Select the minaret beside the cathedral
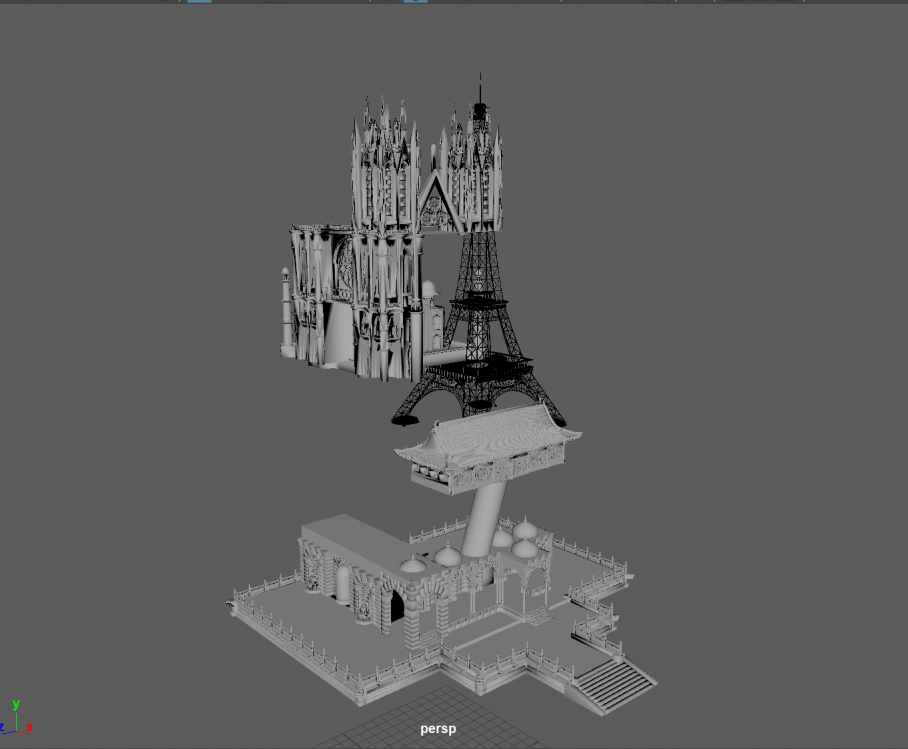 pos(285,312)
